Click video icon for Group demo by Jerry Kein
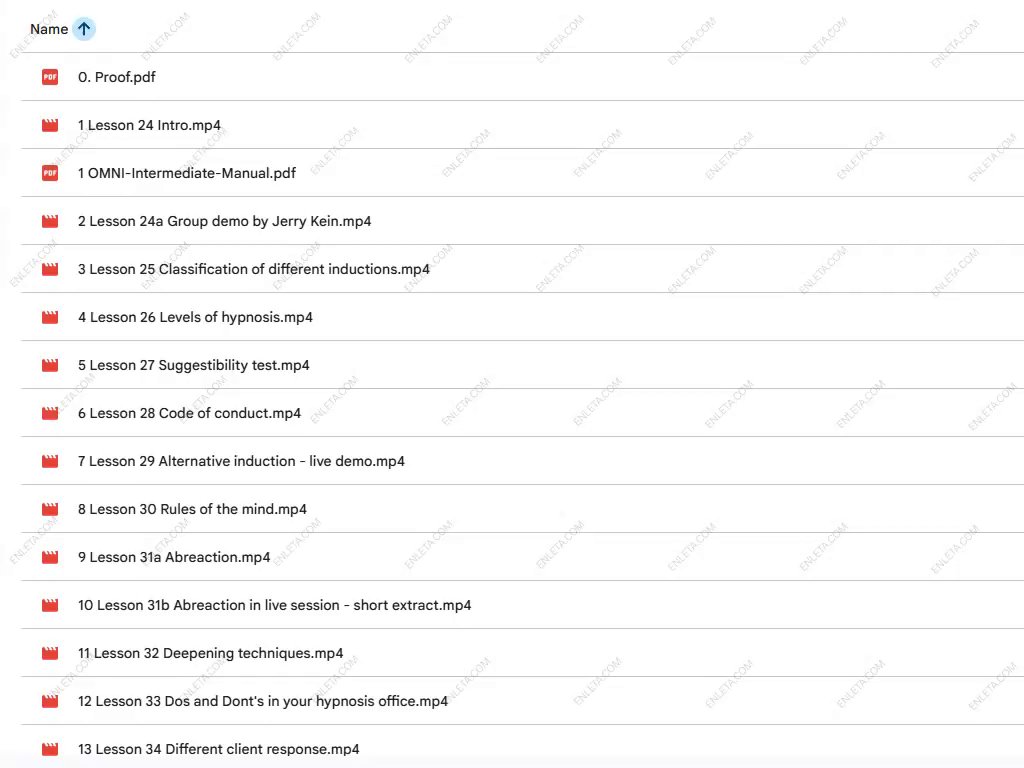The width and height of the screenshot is (1024, 768). pyautogui.click(x=50, y=221)
